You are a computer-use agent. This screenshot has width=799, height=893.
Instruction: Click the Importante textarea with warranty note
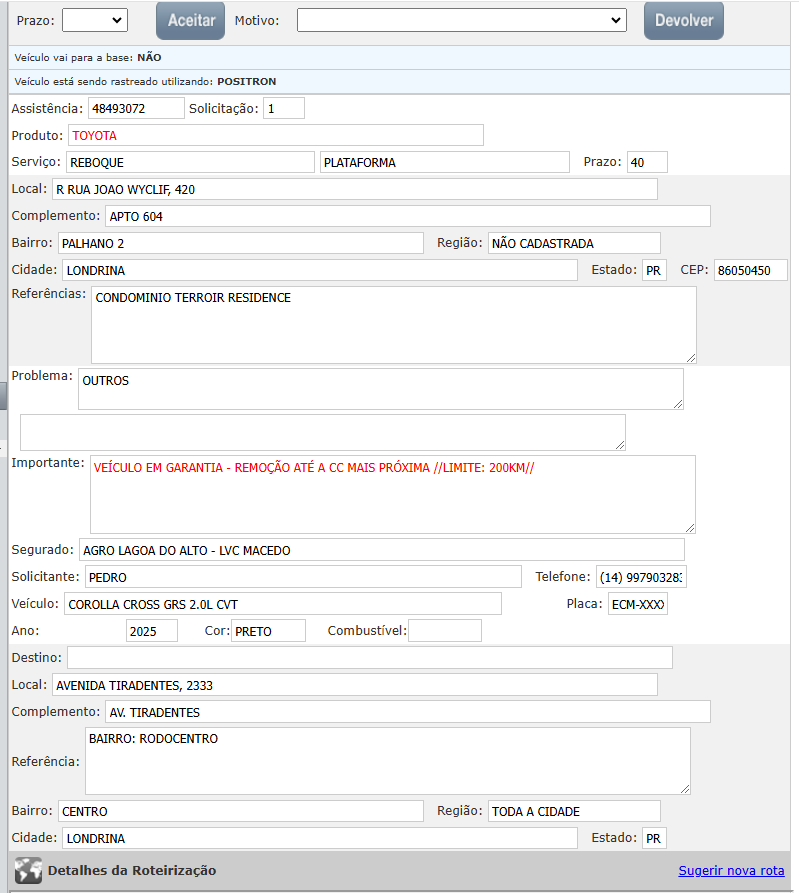(392, 494)
